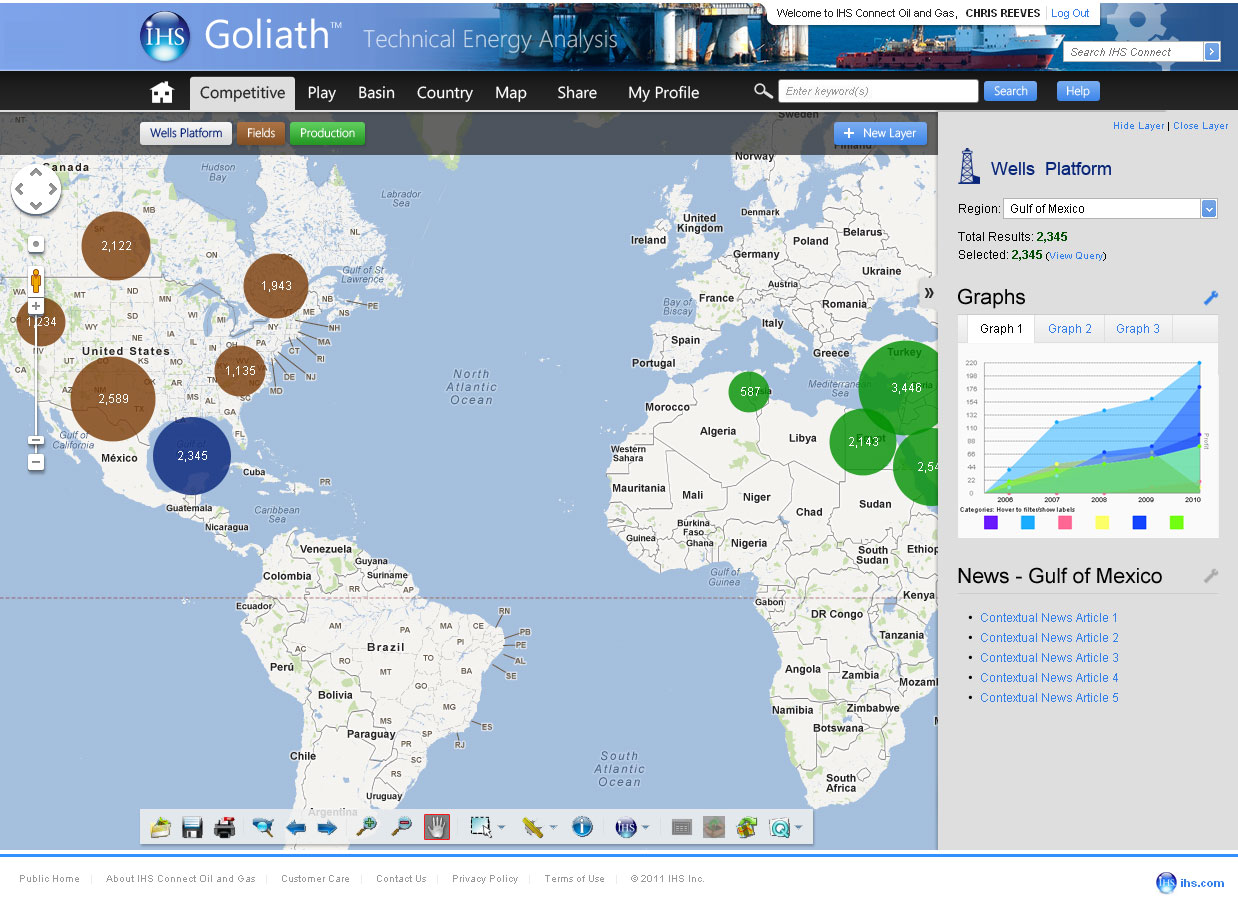Viewport: 1238px width, 907px height.
Task: Click the binoculars search toolbar icon
Action: click(x=263, y=827)
